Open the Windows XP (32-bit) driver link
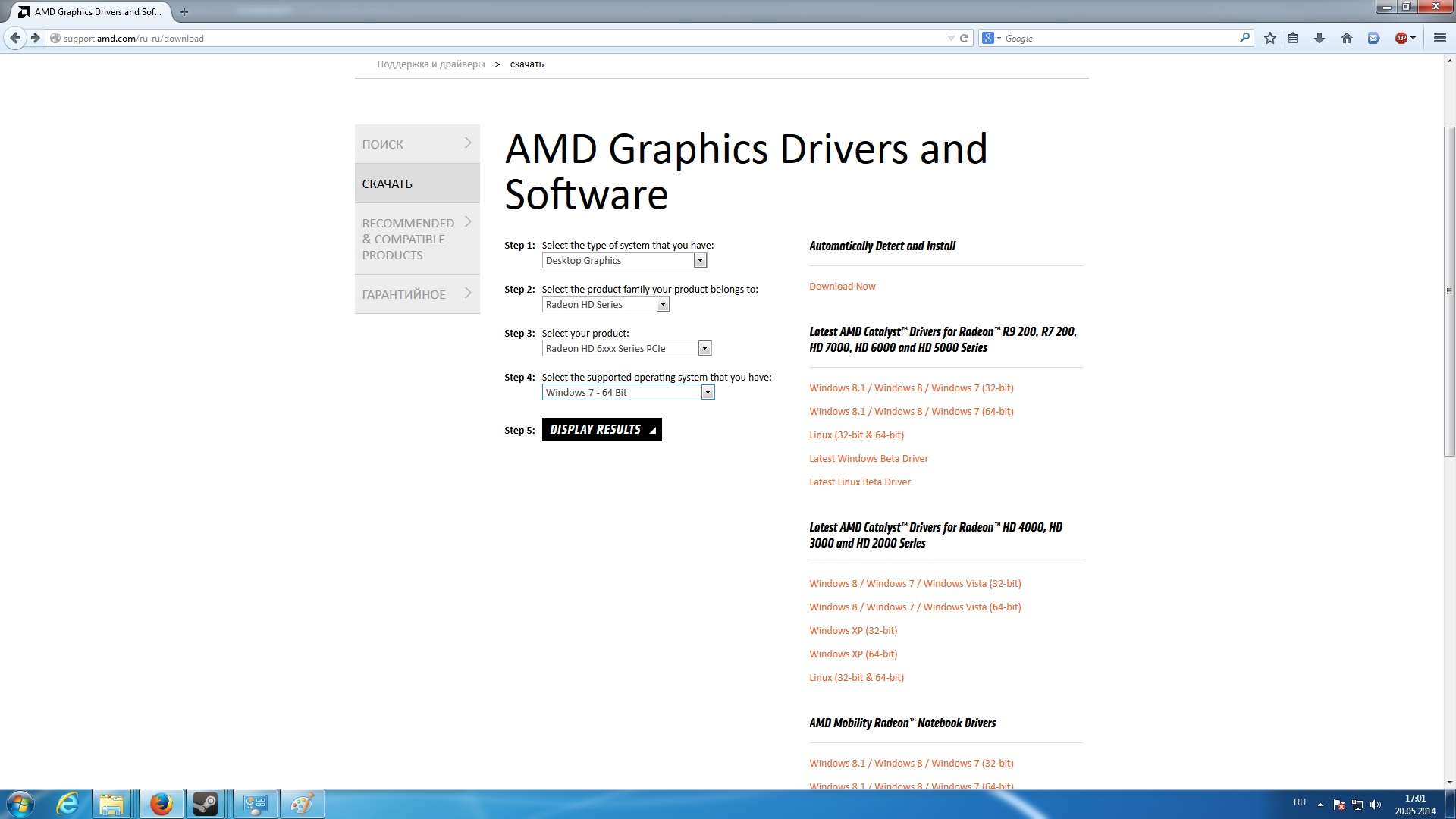 (x=853, y=631)
